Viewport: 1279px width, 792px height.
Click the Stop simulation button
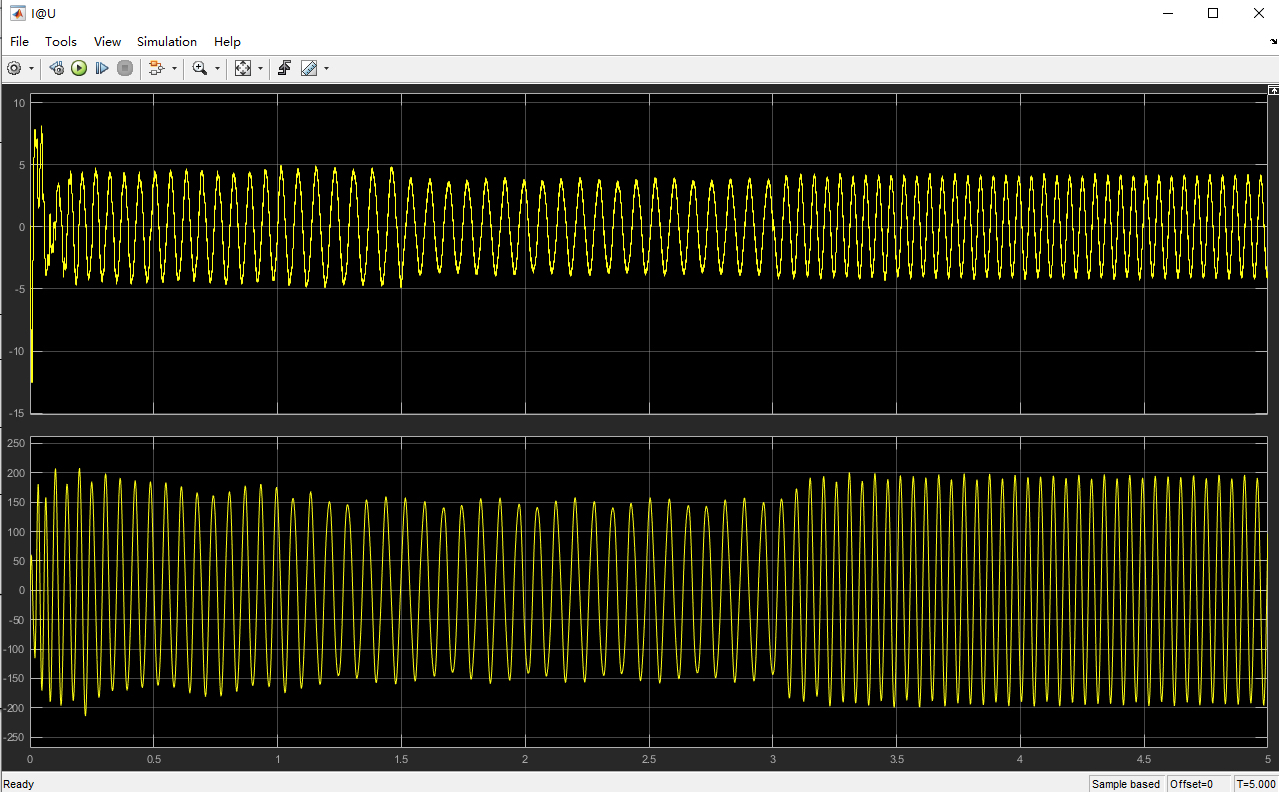pos(125,68)
